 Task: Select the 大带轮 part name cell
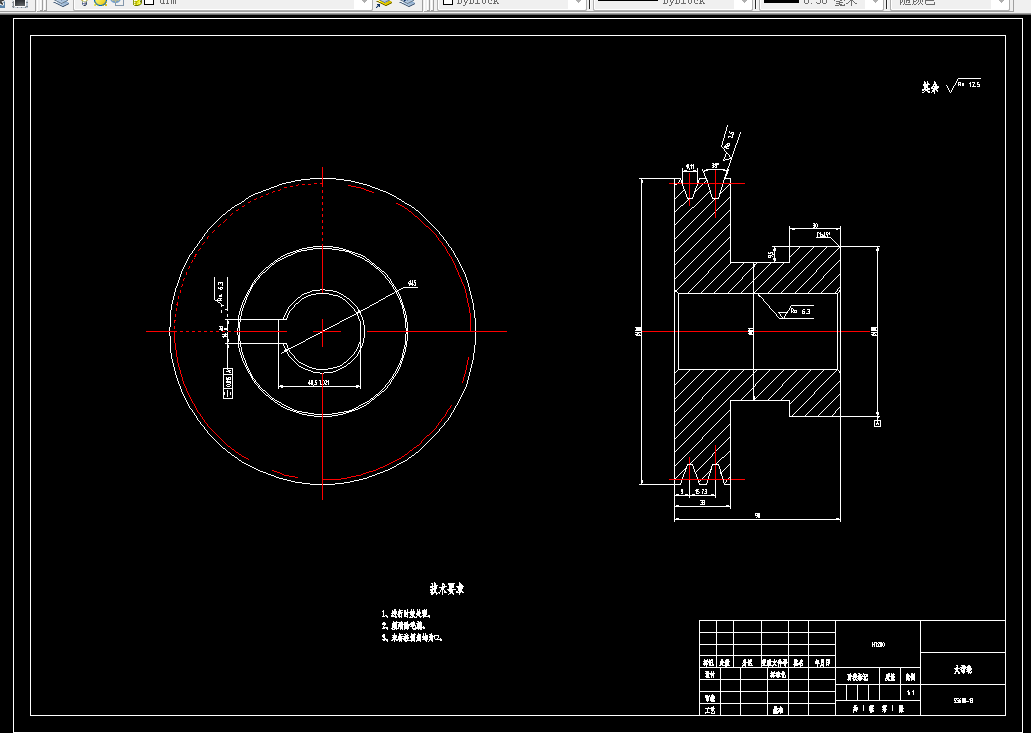click(963, 670)
